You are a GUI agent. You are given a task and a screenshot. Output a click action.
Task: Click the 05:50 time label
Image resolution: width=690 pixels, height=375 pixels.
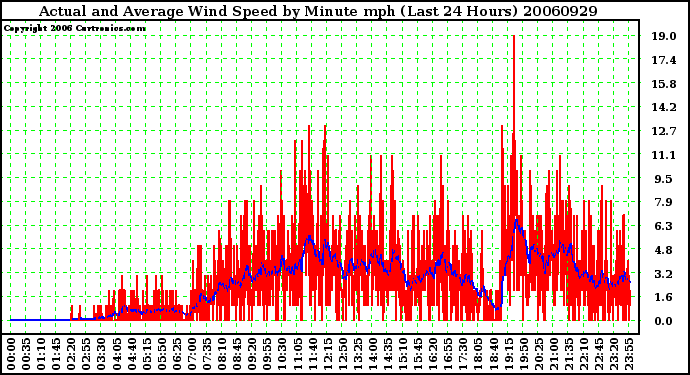(161, 354)
